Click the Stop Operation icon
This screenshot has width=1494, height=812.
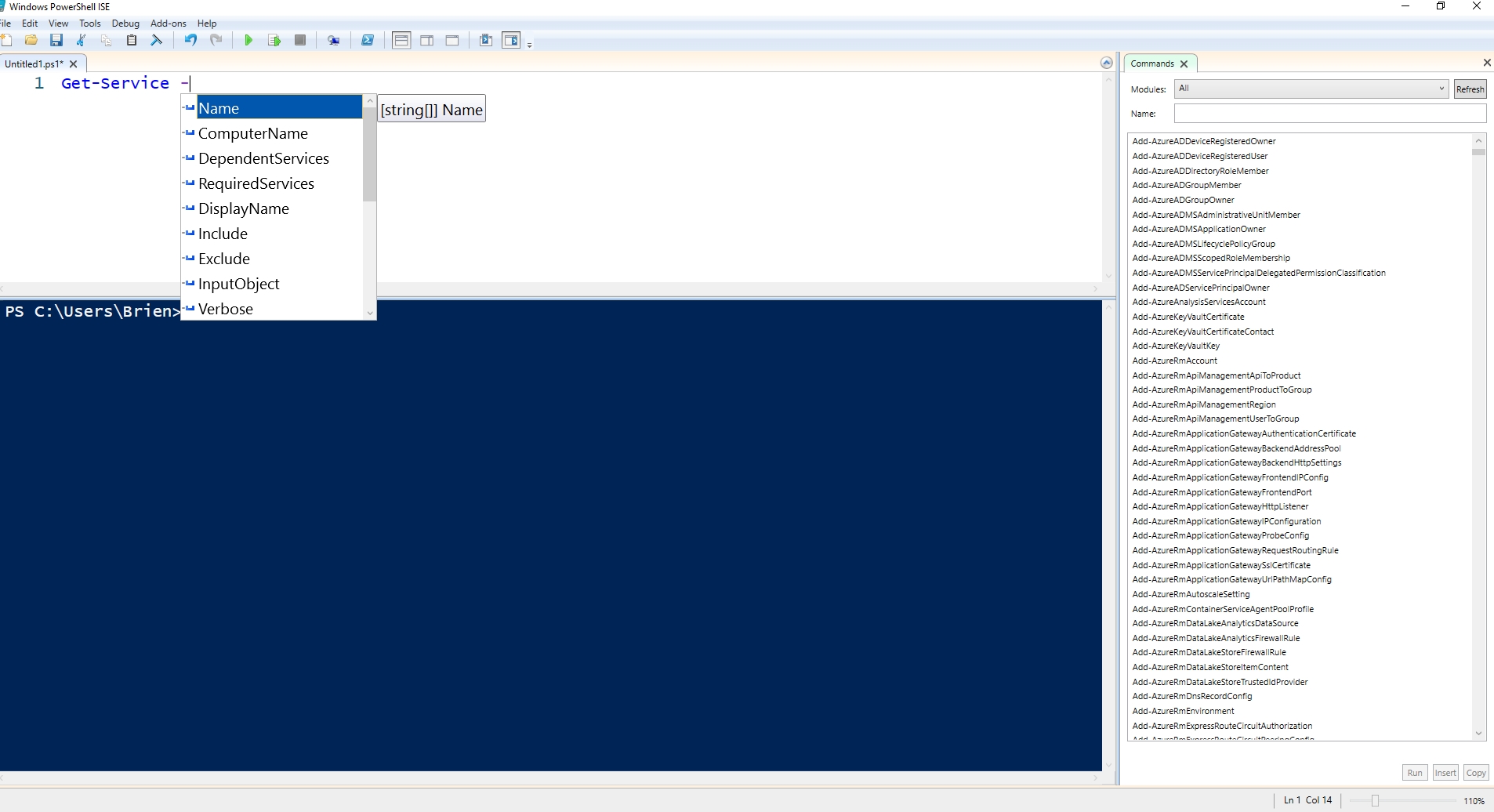(300, 40)
